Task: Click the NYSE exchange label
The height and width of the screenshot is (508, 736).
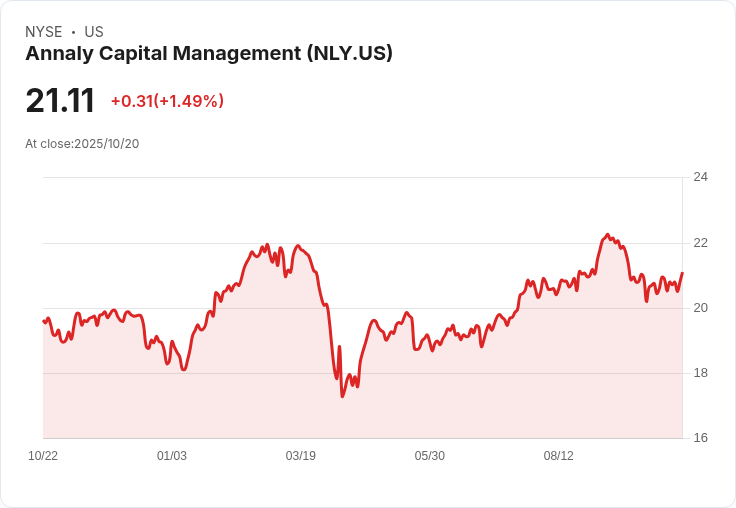Action: click(x=43, y=32)
